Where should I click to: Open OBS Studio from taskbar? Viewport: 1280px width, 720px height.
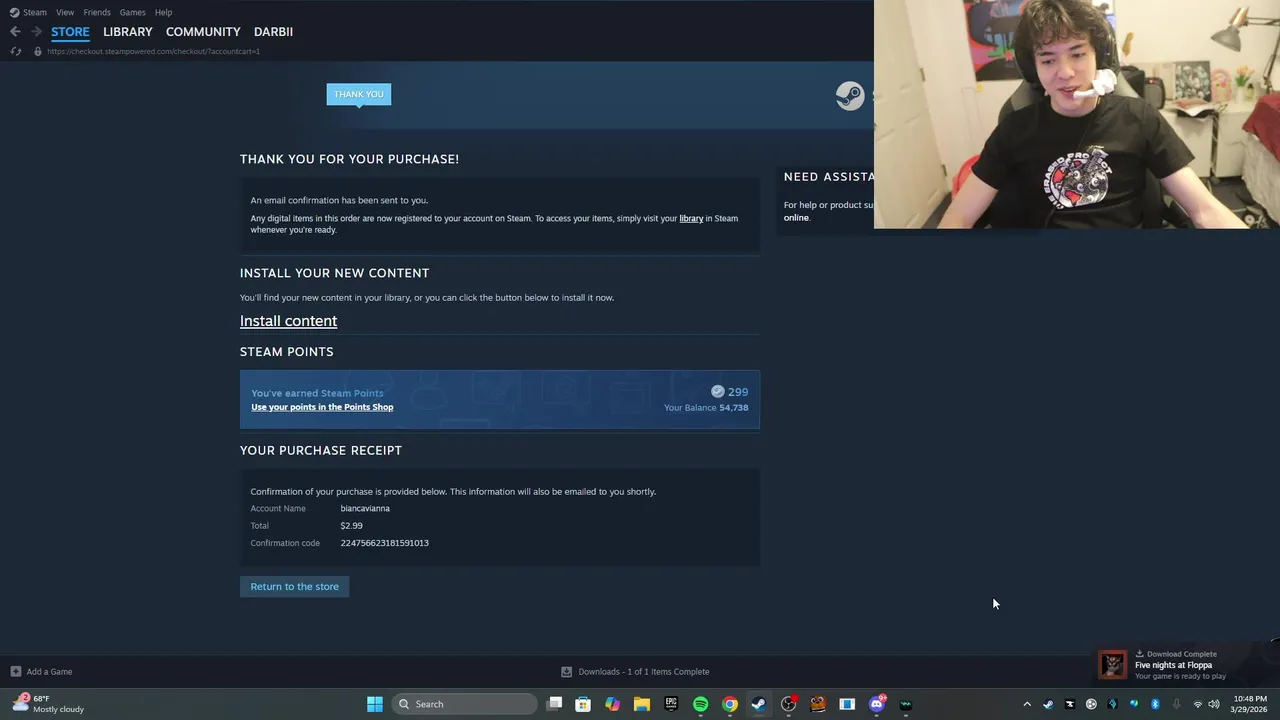click(788, 704)
